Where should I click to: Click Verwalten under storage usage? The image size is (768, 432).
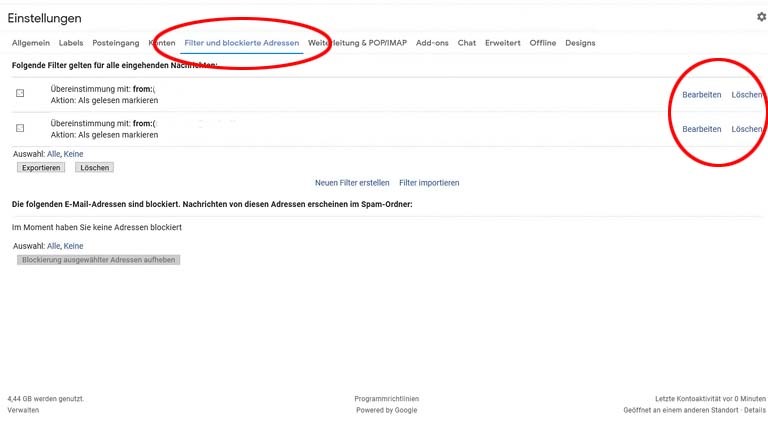point(24,410)
